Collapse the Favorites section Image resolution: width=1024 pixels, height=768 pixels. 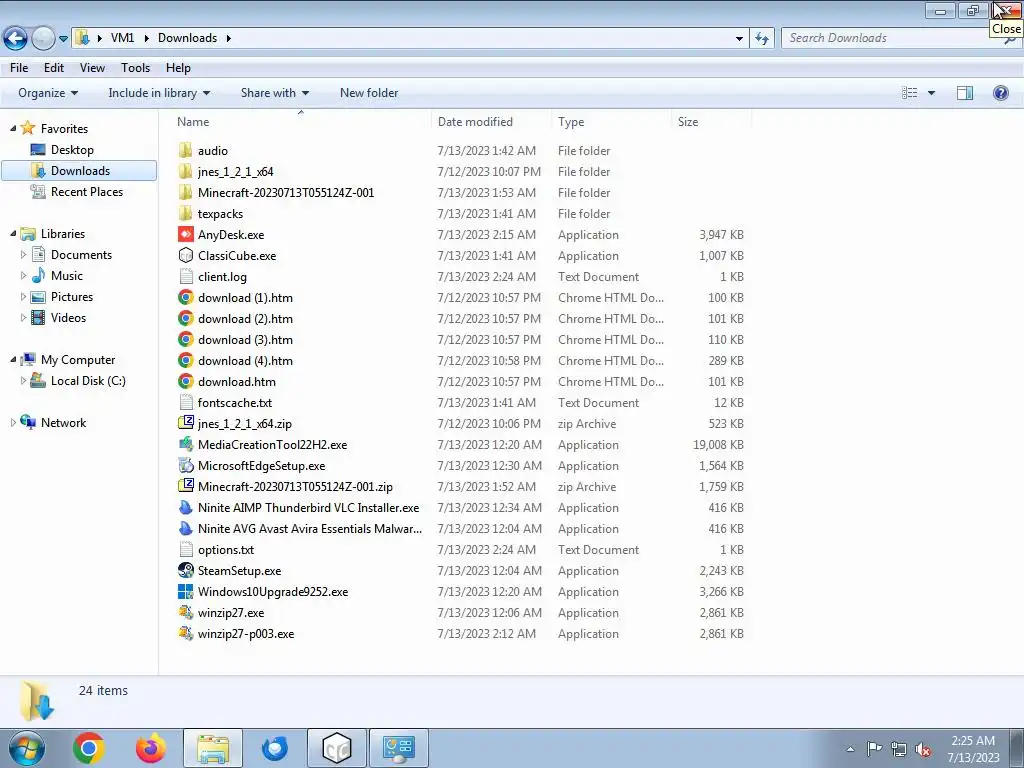point(13,129)
